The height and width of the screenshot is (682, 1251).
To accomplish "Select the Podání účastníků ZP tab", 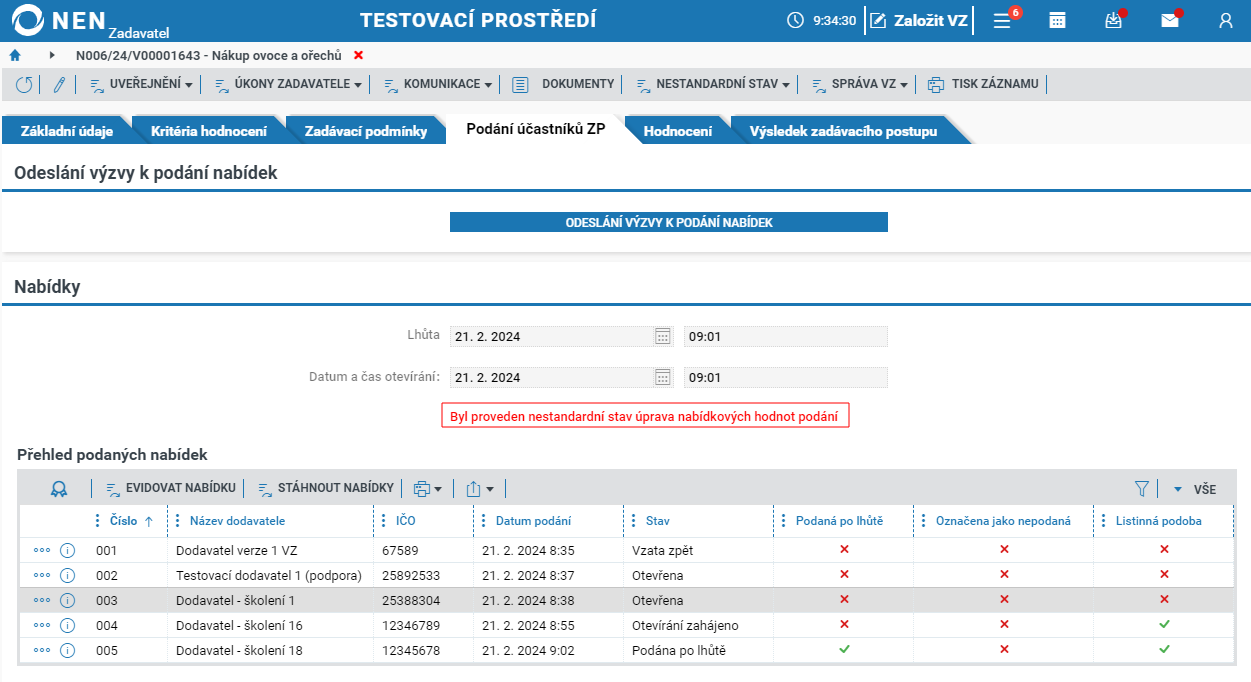I will coord(535,130).
